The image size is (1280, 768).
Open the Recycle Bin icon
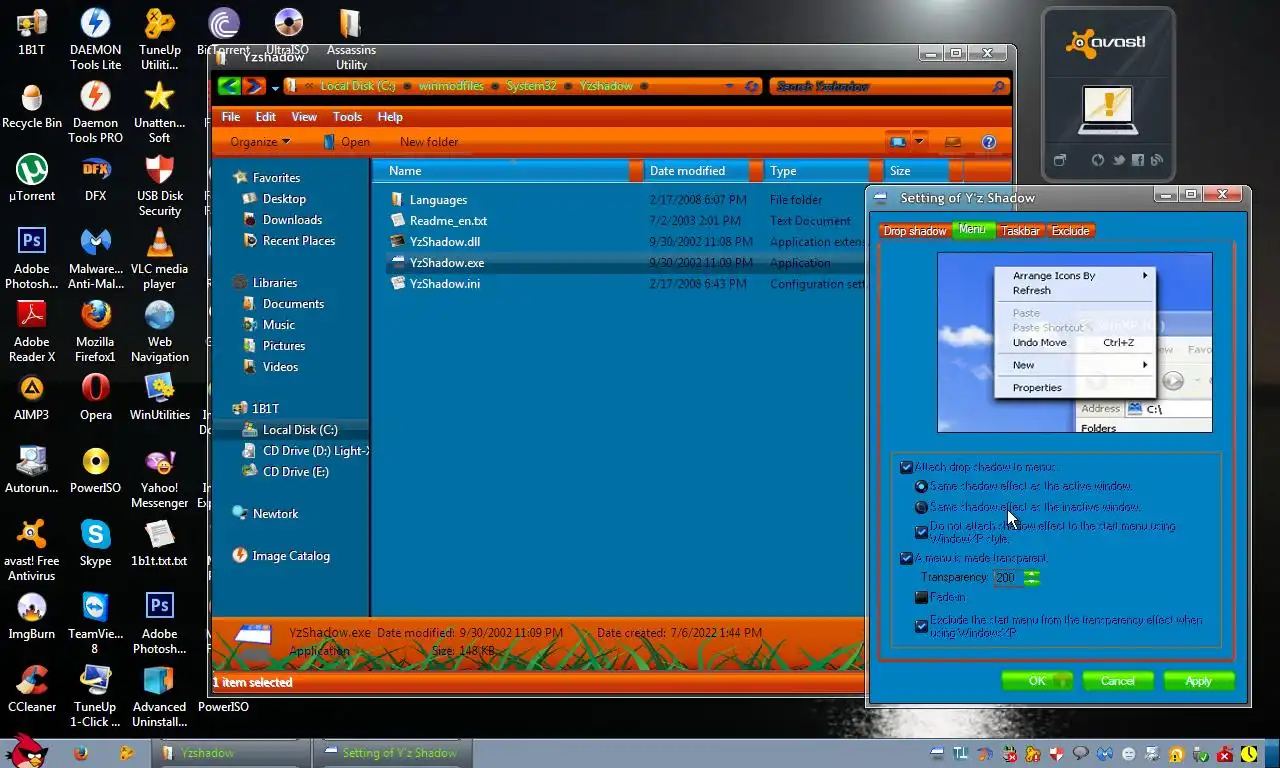pos(32,106)
